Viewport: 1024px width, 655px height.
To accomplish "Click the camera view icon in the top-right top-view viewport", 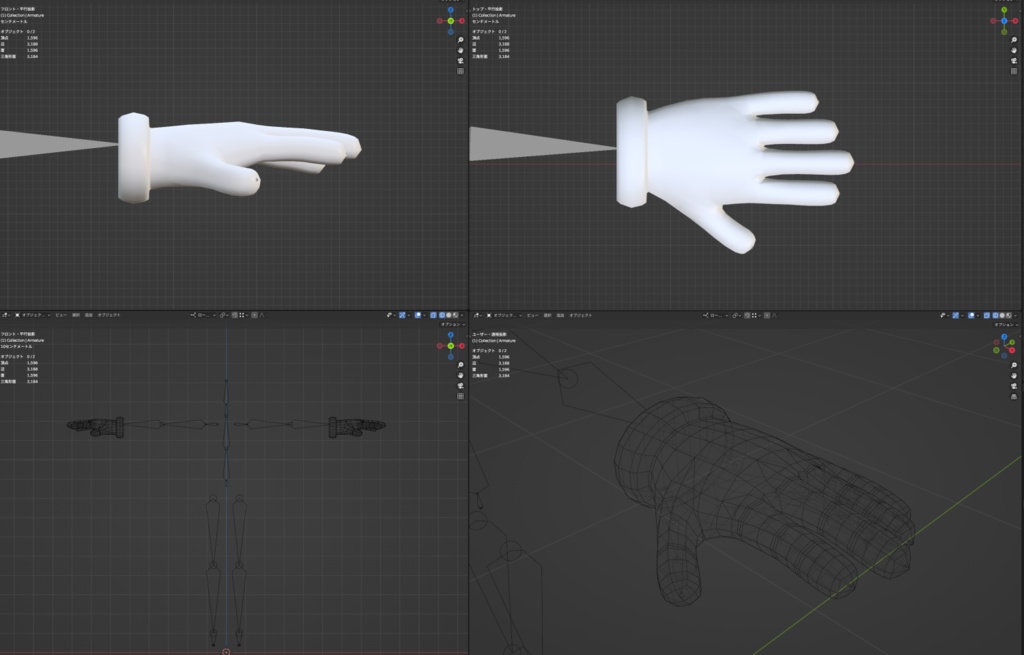I will pos(1014,60).
